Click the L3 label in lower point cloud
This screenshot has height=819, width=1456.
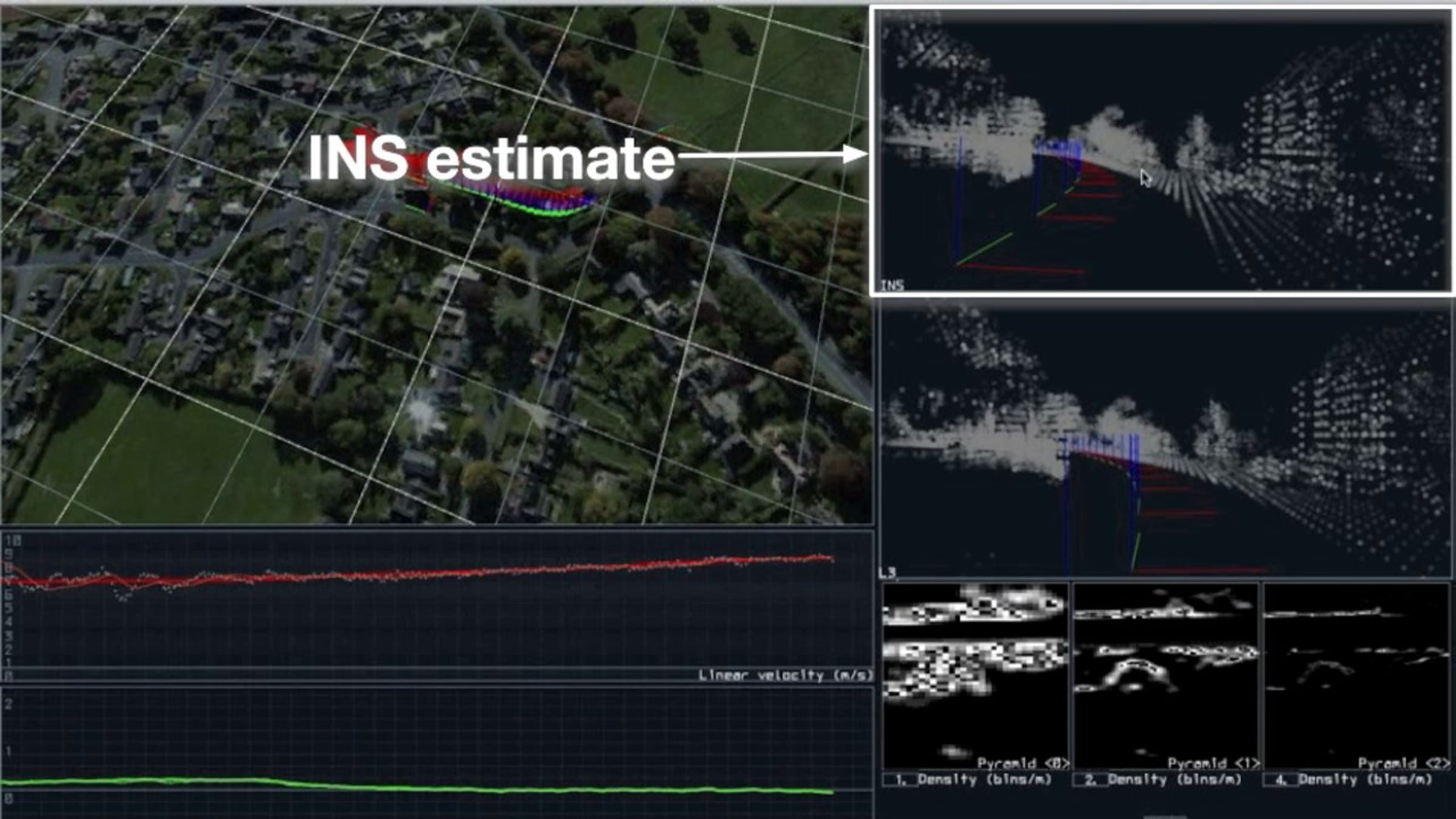point(887,572)
